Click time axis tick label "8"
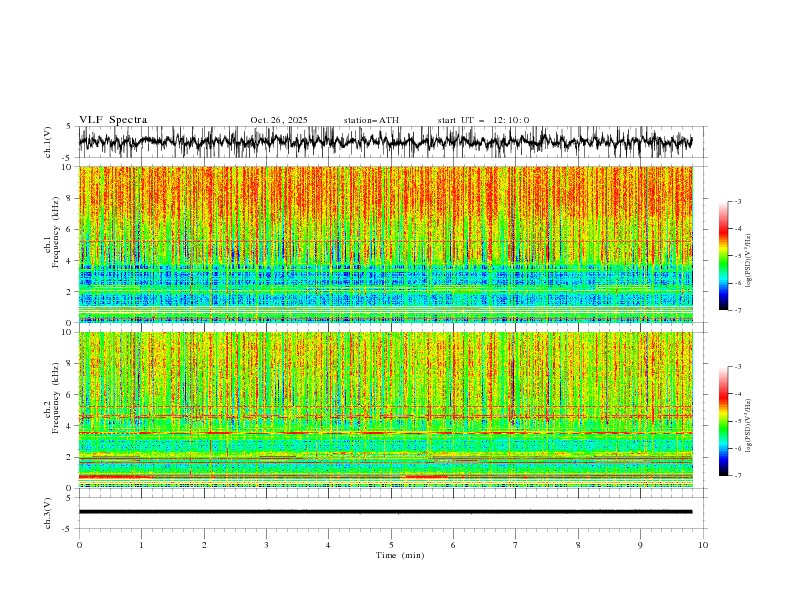Viewport: 792px width, 612px height. pyautogui.click(x=578, y=545)
